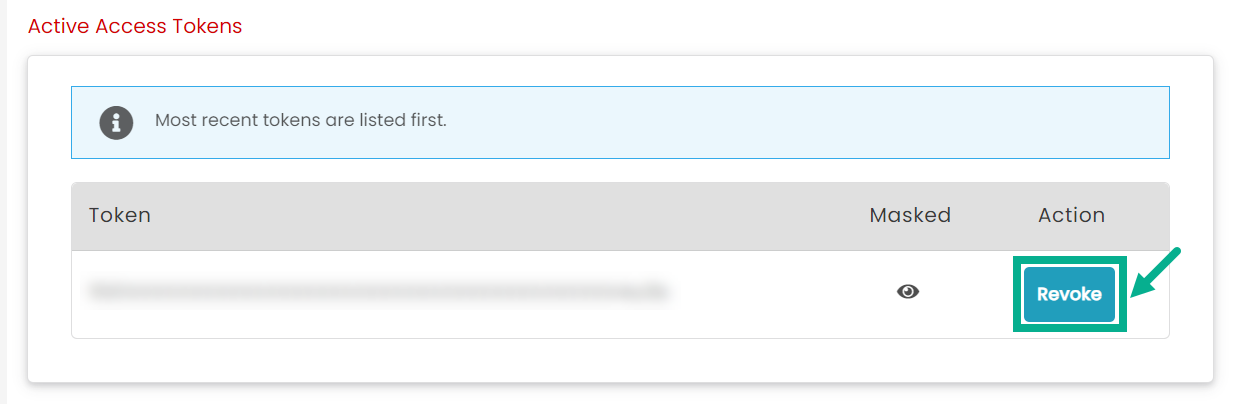1239x404 pixels.
Task: Click the page background right of the heading
Action: click(700, 26)
